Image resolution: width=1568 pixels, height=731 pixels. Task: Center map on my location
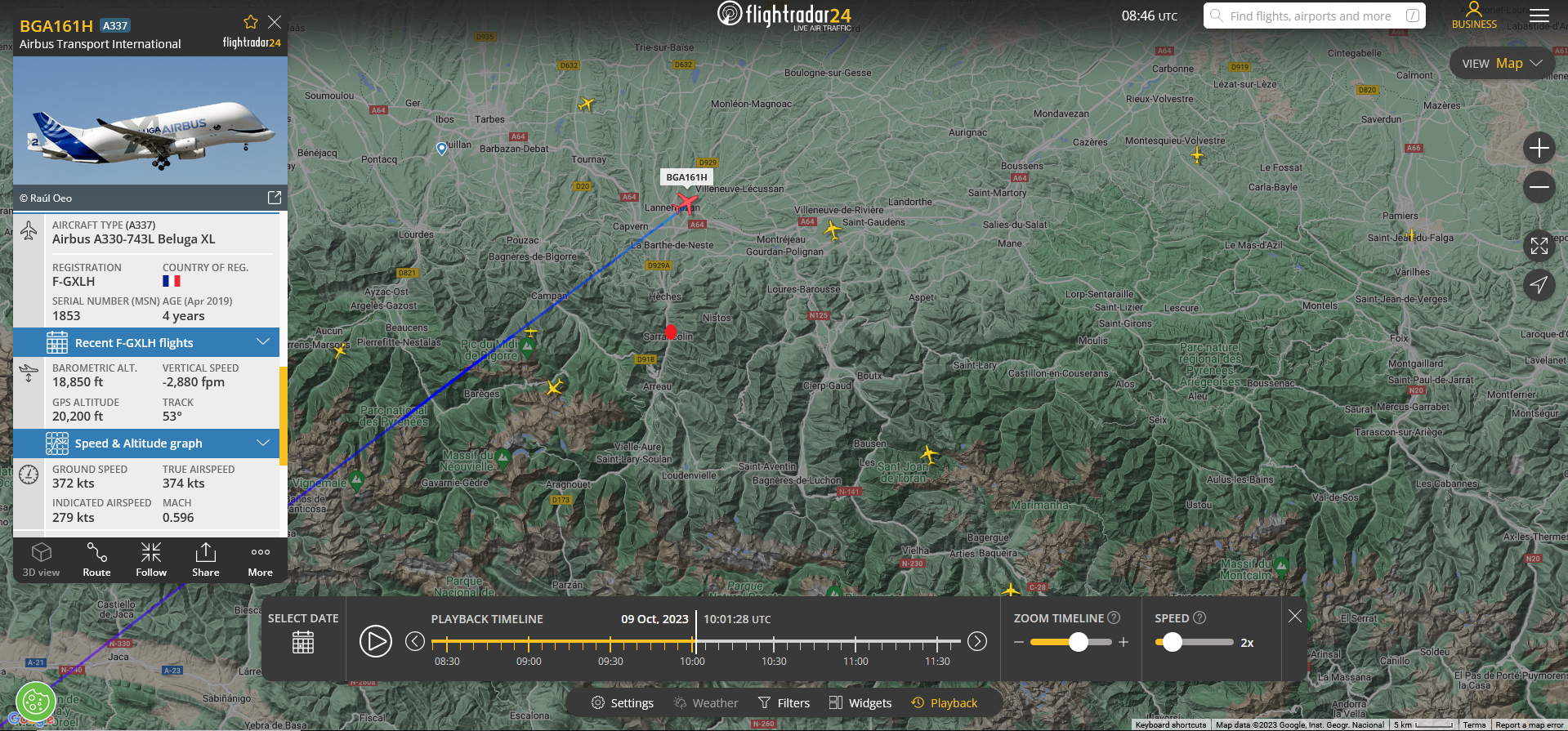coord(1539,284)
